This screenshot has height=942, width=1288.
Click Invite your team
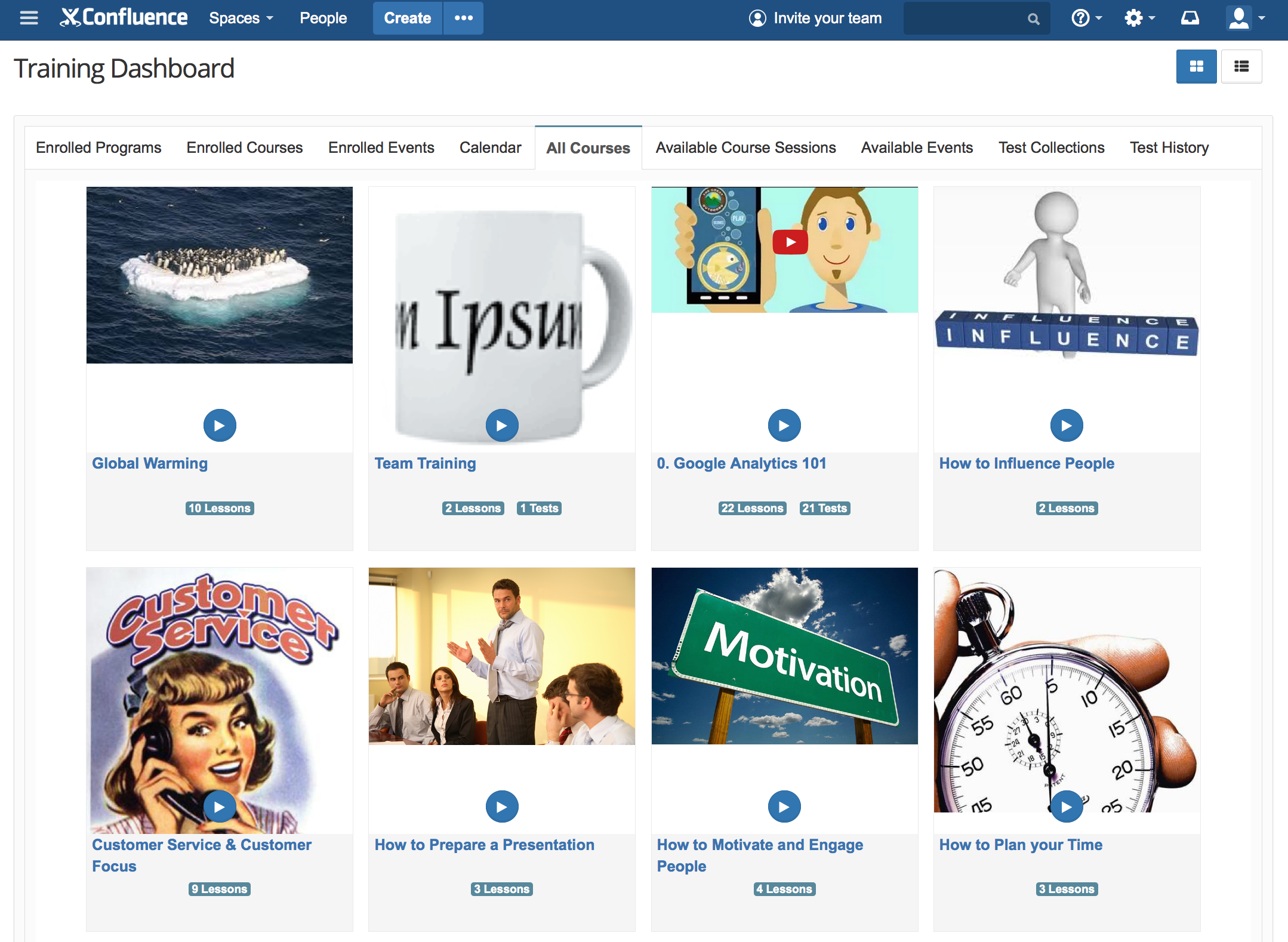(x=815, y=18)
